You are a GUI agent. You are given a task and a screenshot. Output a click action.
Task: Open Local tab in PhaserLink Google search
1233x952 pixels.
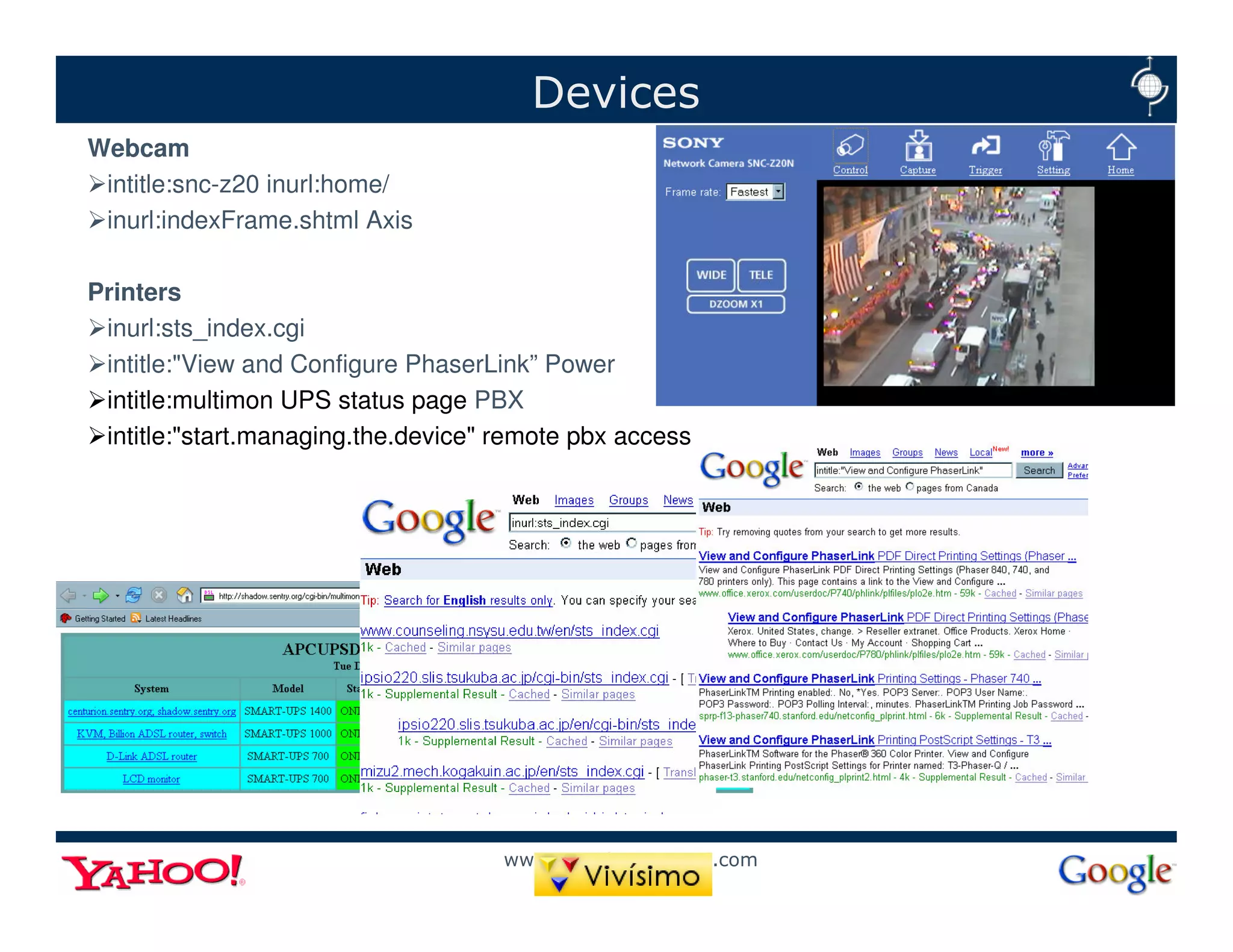tap(981, 453)
